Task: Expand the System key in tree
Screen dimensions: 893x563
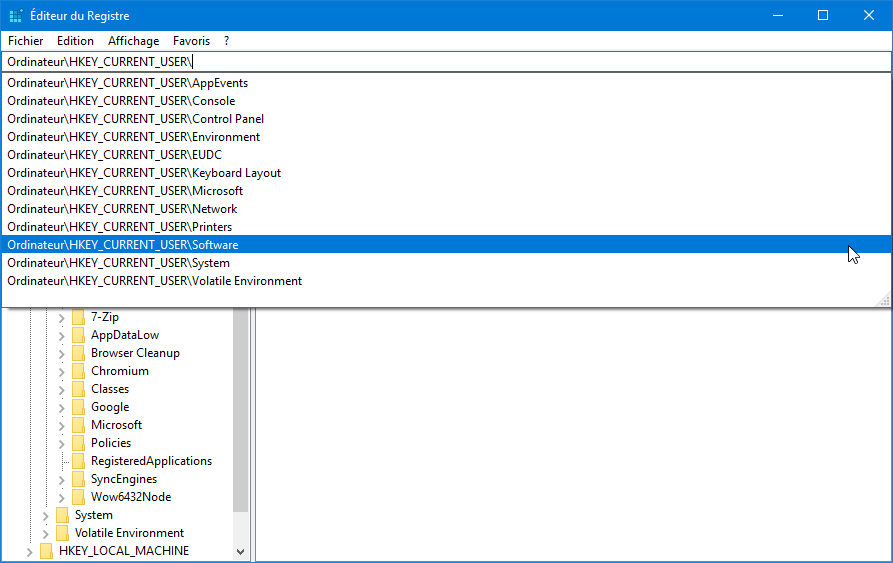Action: 46,516
